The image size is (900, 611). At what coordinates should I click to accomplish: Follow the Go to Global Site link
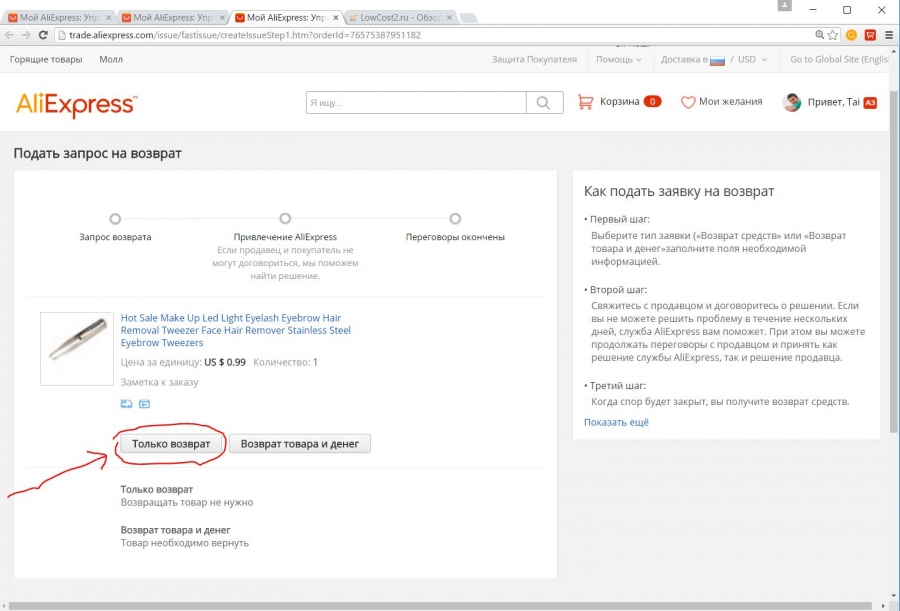839,59
